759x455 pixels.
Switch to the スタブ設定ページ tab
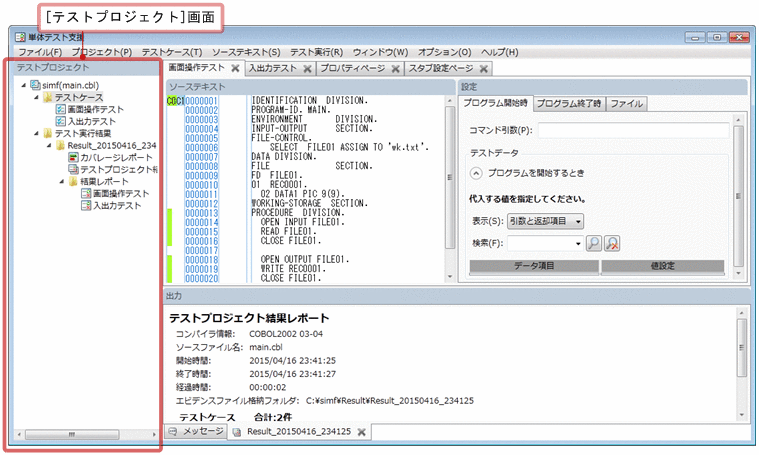tap(440, 69)
